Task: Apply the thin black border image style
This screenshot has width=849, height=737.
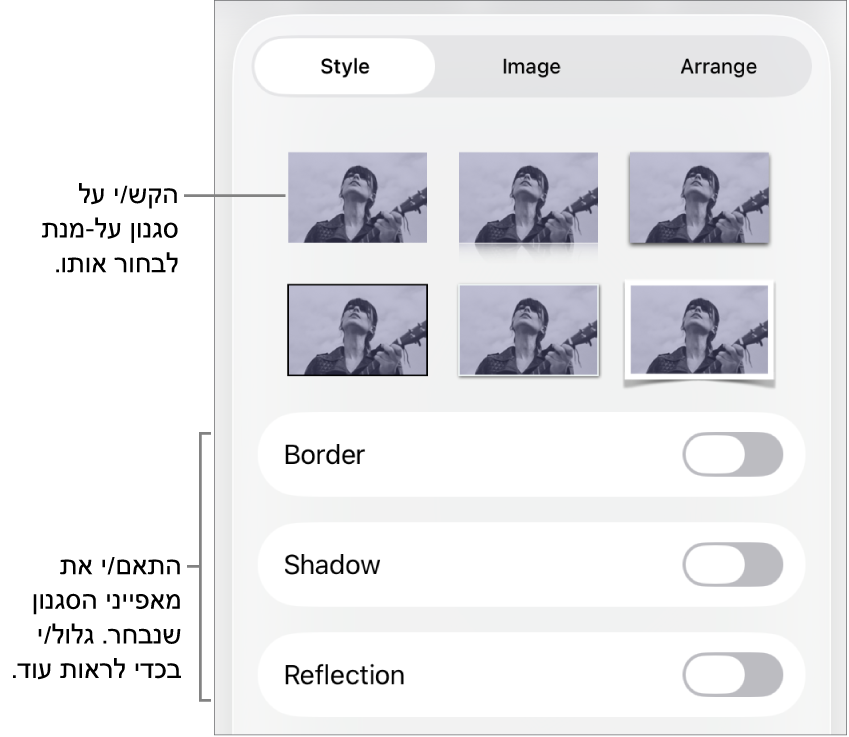Action: coord(357,330)
